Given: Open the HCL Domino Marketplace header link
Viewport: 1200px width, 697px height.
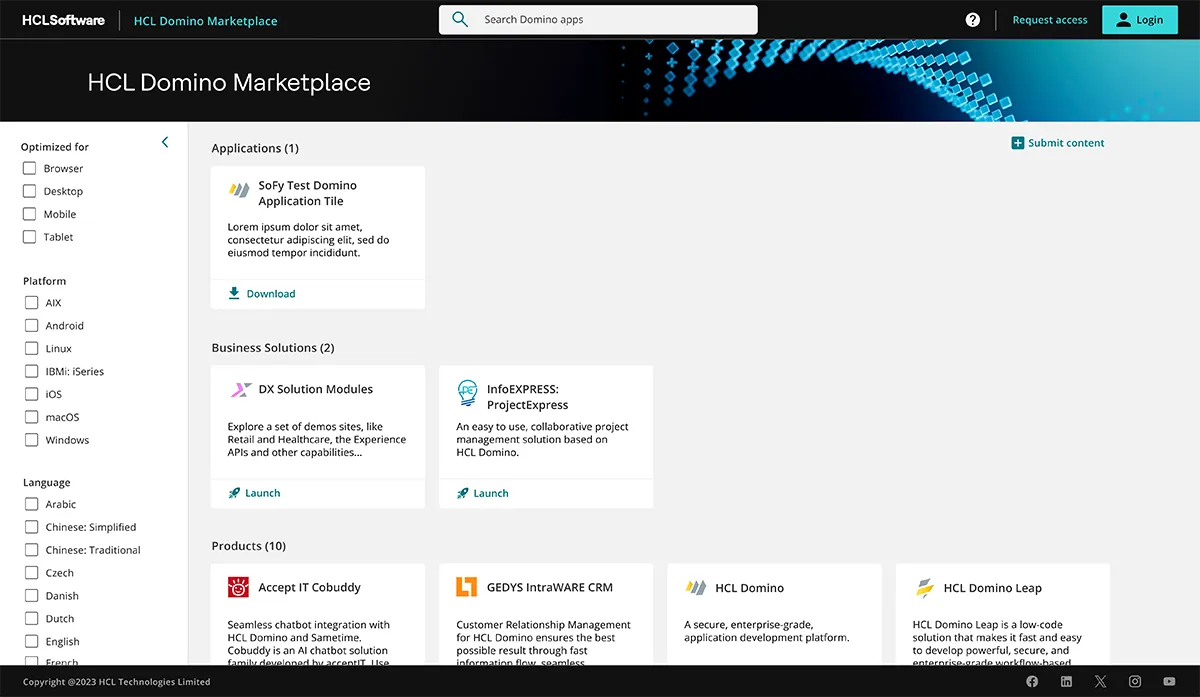Looking at the screenshot, I should [x=205, y=20].
